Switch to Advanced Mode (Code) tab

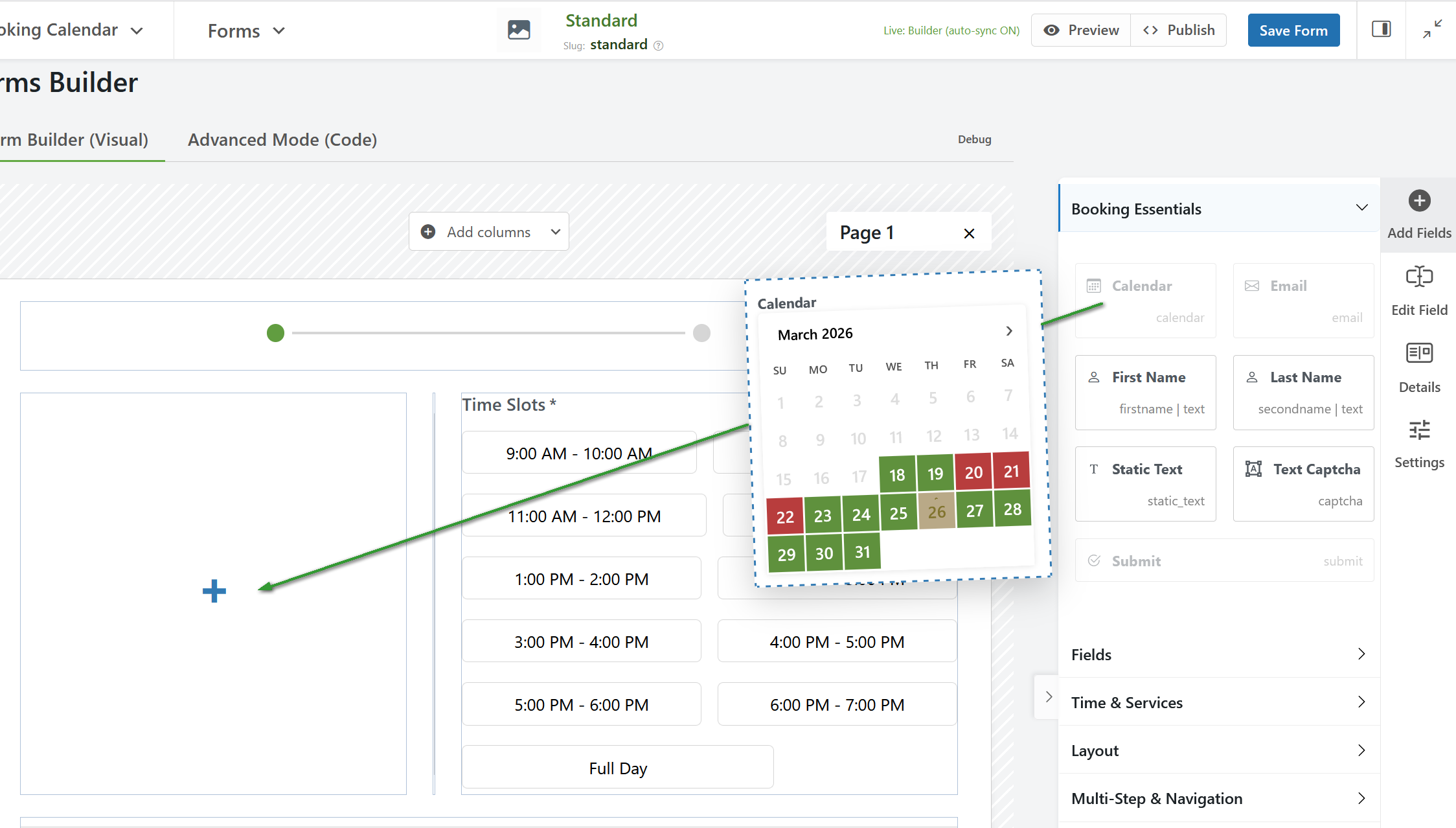[282, 140]
